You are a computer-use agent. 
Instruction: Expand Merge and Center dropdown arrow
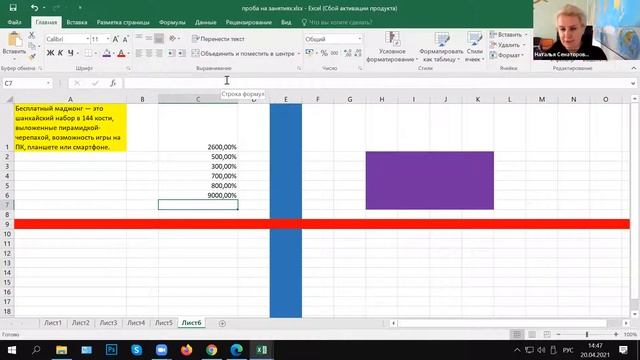(298, 53)
